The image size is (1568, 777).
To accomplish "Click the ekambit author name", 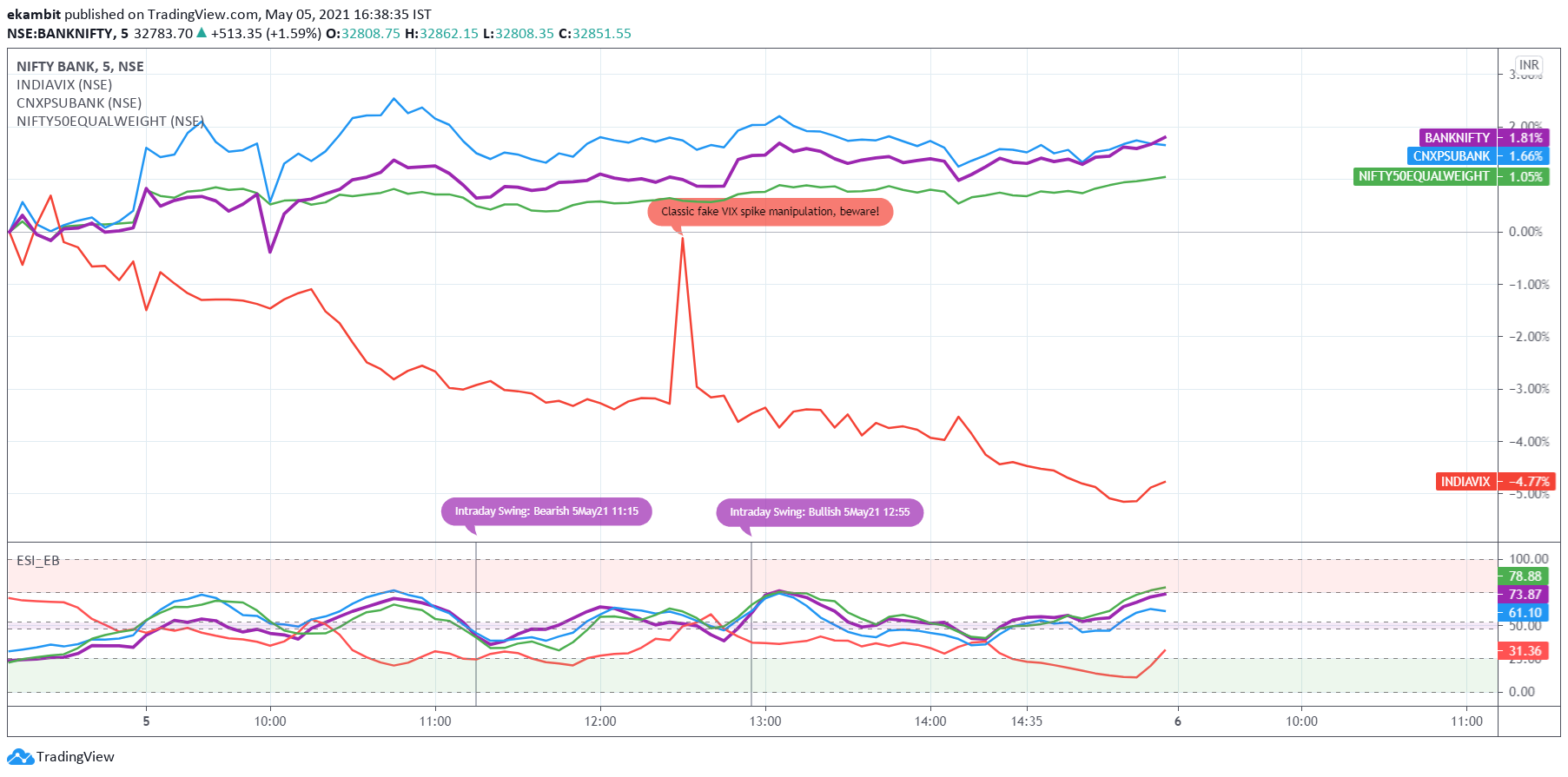I will pos(34,15).
